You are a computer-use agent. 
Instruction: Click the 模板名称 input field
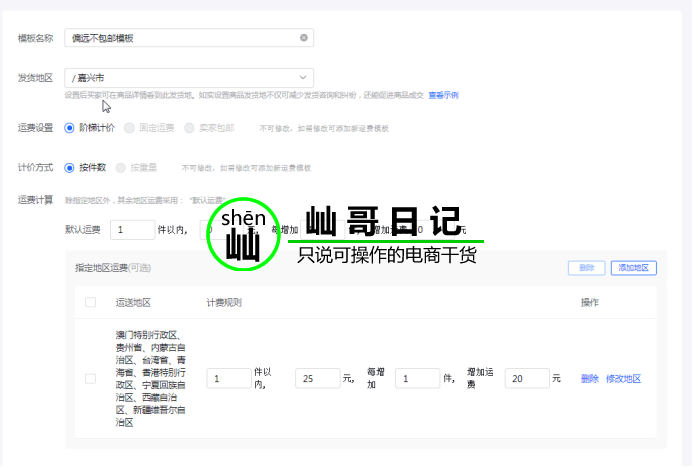(x=189, y=38)
